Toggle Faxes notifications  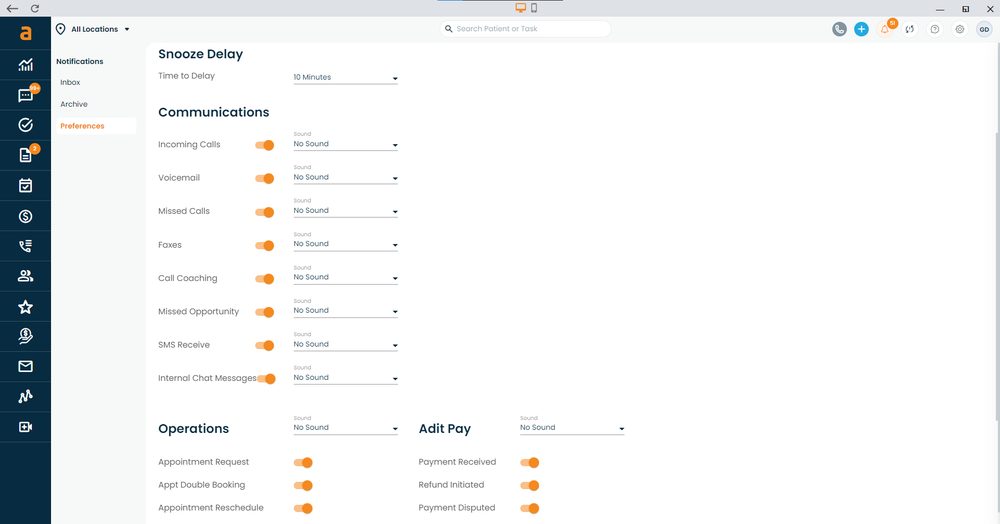[x=265, y=245]
